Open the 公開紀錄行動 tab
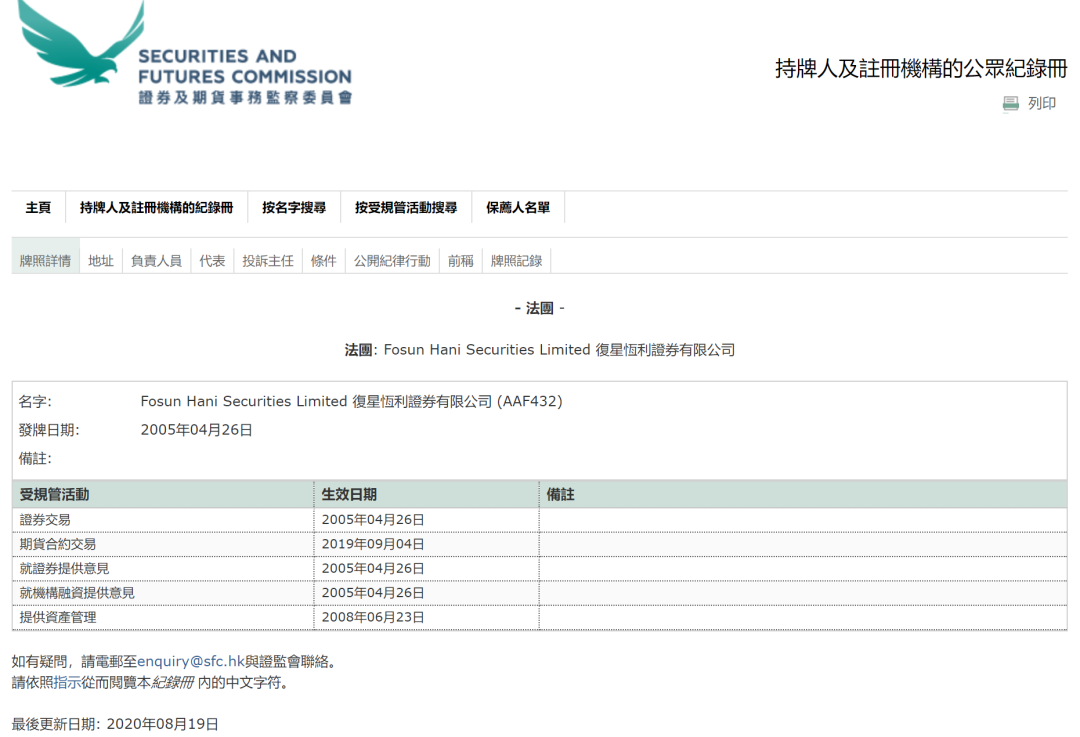This screenshot has width=1080, height=737. tap(391, 258)
